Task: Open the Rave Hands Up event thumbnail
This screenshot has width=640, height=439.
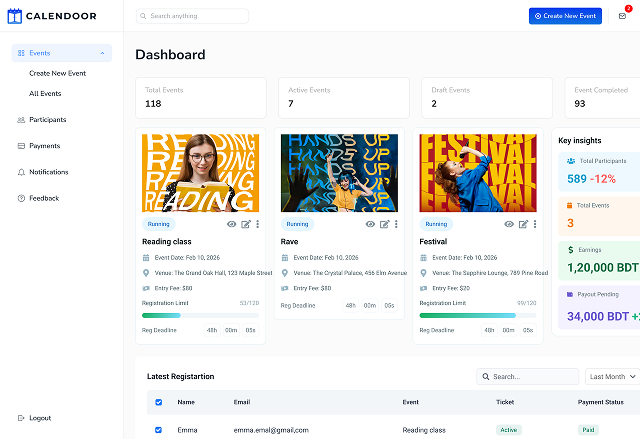Action: click(339, 173)
